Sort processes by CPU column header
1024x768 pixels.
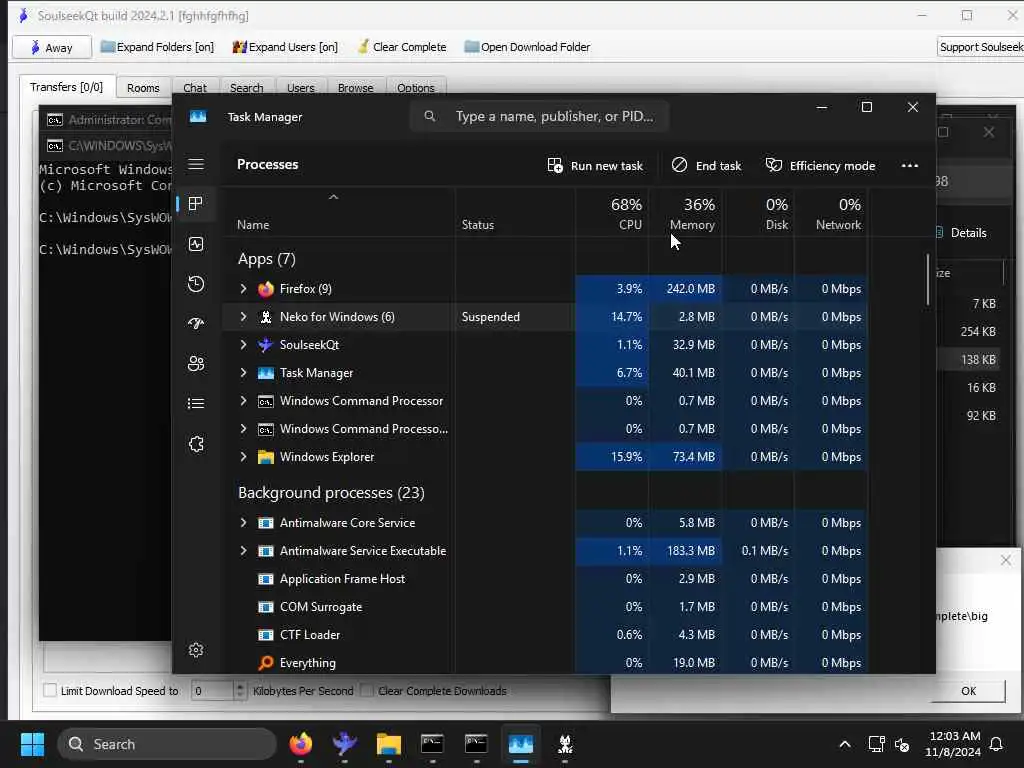point(613,214)
